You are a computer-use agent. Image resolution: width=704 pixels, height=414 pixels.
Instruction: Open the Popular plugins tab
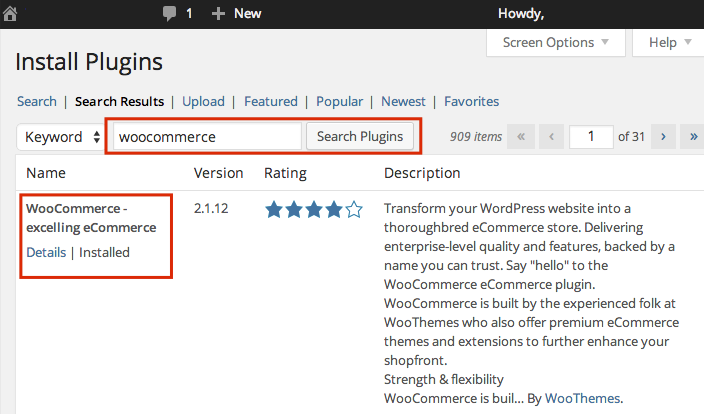339,101
